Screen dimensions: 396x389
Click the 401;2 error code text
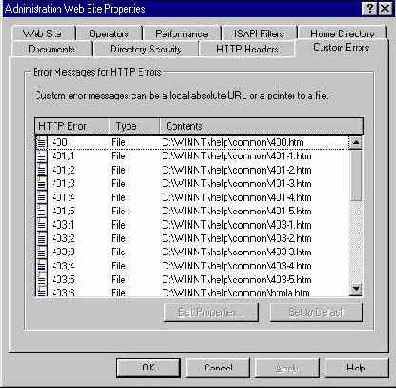[63, 170]
